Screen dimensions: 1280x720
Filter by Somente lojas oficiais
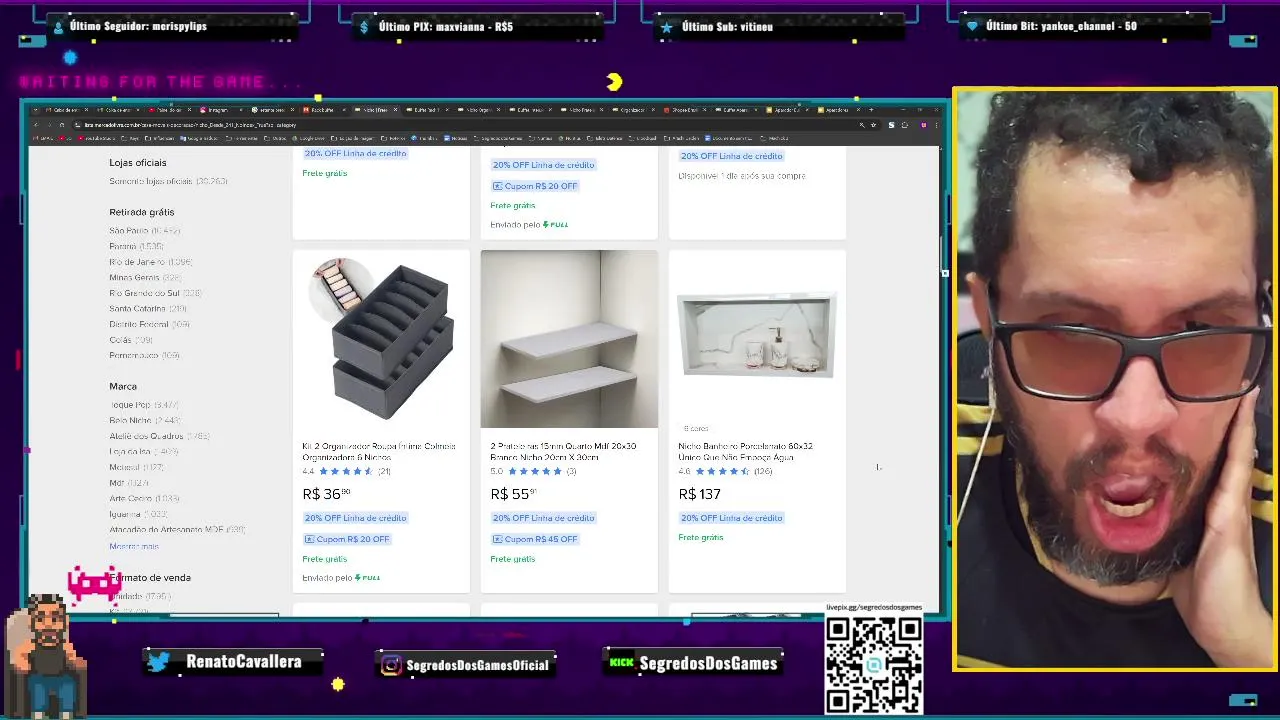click(x=168, y=181)
